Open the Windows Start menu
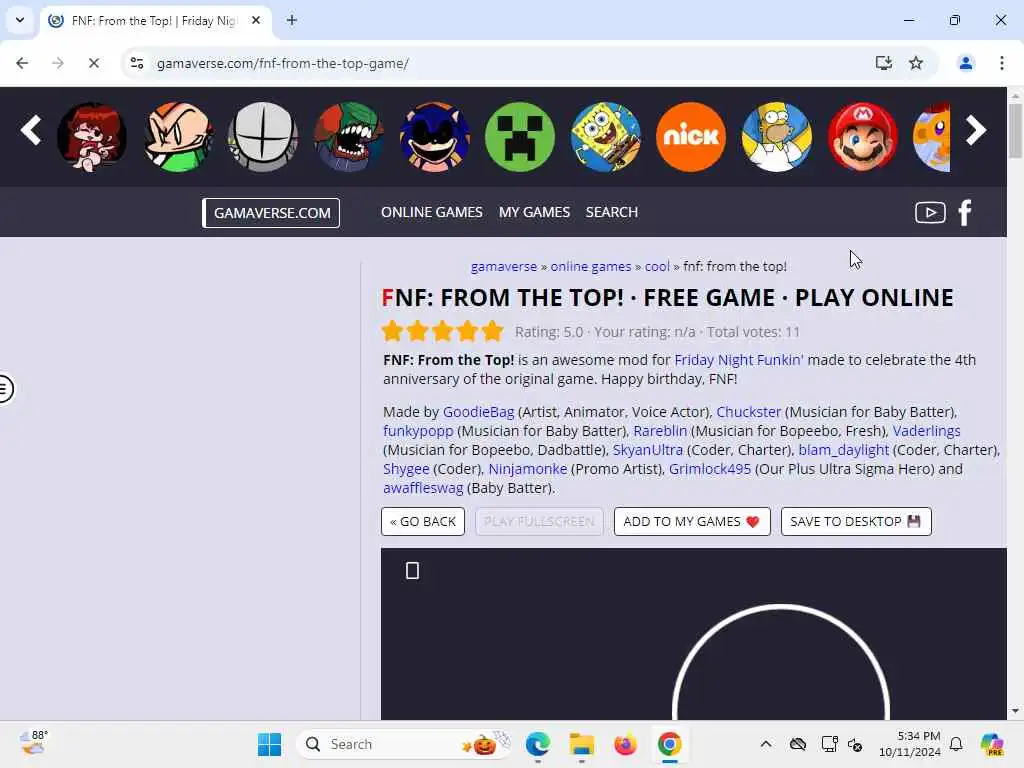This screenshot has height=768, width=1024. [x=269, y=744]
